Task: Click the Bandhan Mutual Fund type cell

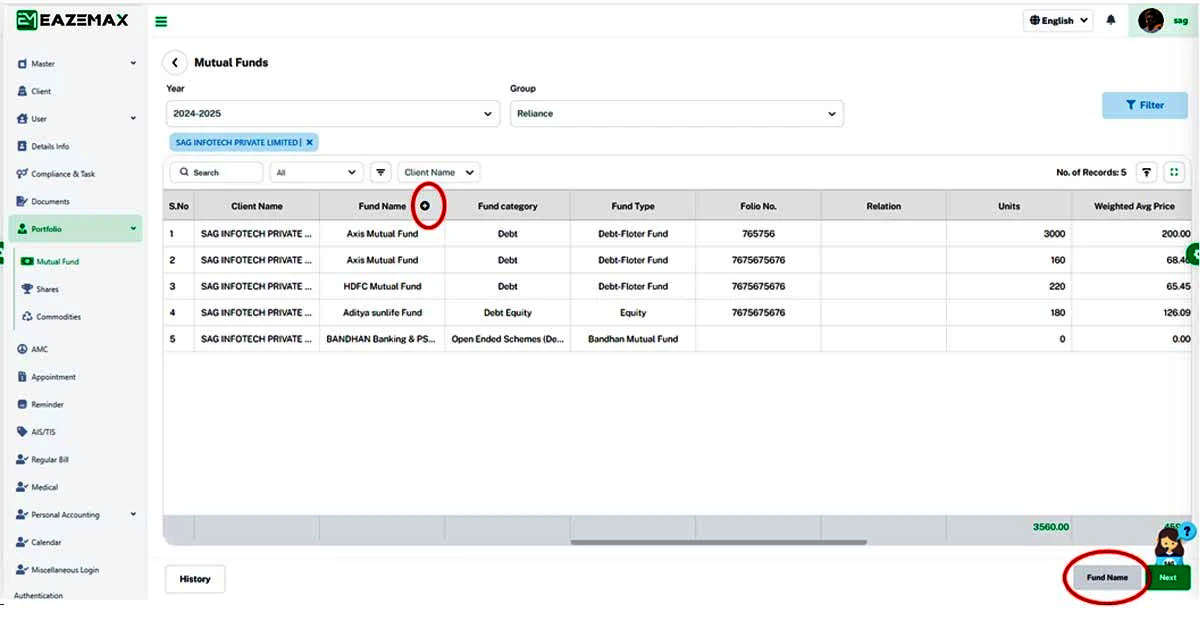Action: 633,339
